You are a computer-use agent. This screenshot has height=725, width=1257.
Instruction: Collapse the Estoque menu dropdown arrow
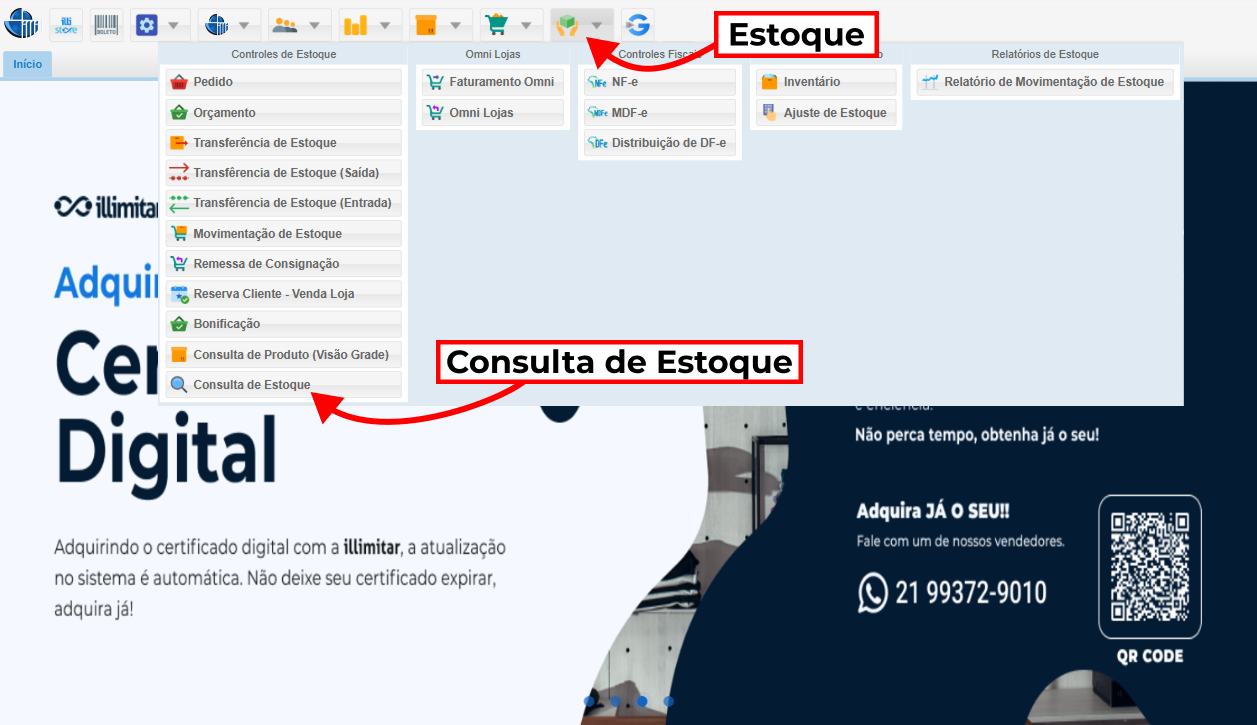click(597, 25)
